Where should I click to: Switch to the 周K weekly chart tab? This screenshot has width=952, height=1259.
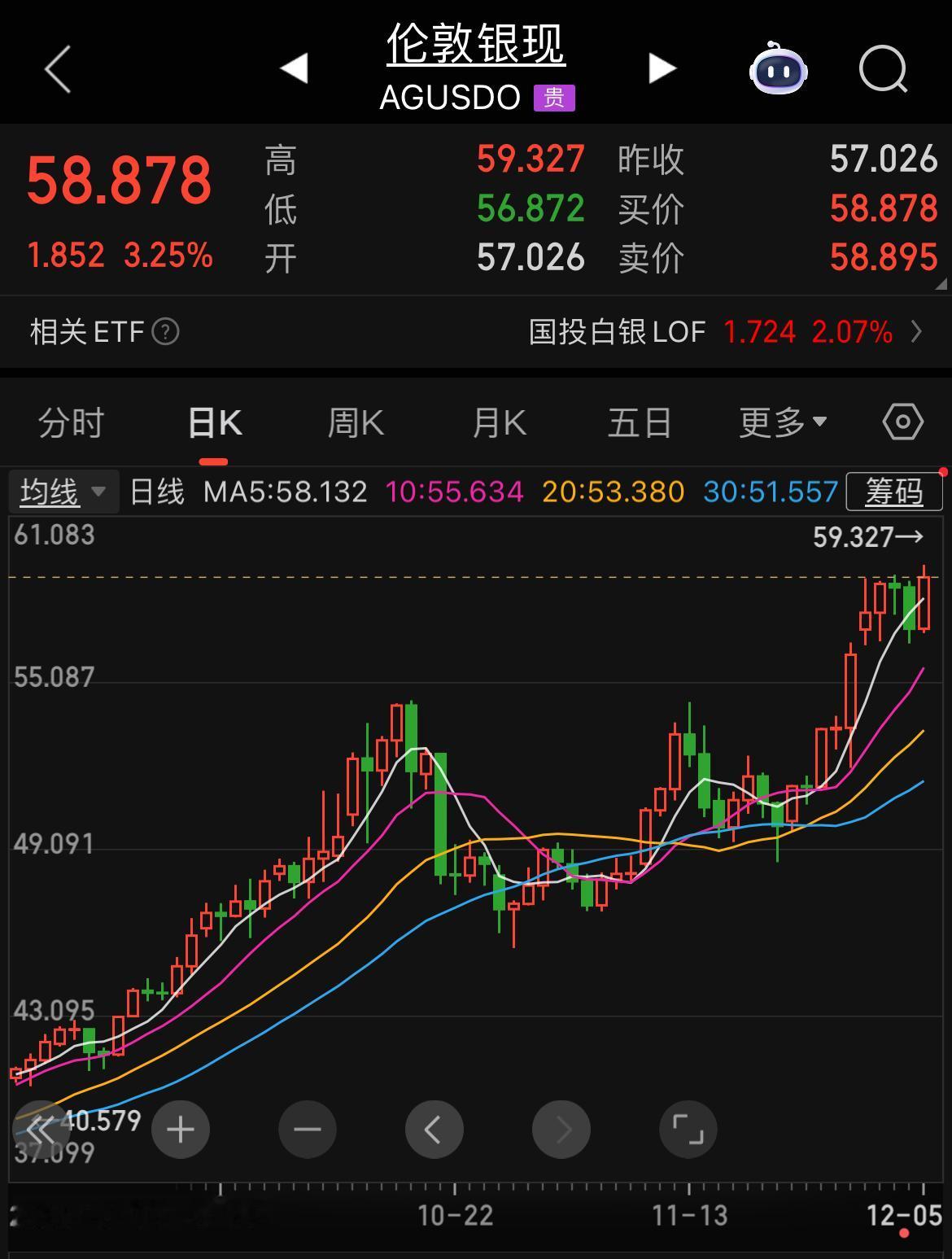click(355, 422)
